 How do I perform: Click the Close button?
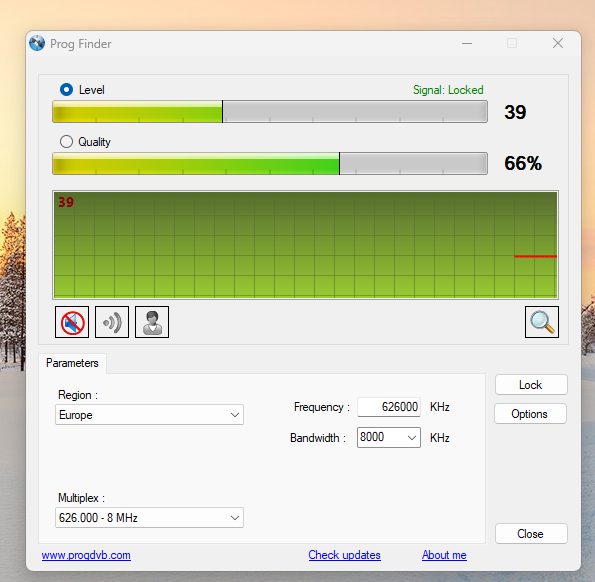pyautogui.click(x=531, y=533)
